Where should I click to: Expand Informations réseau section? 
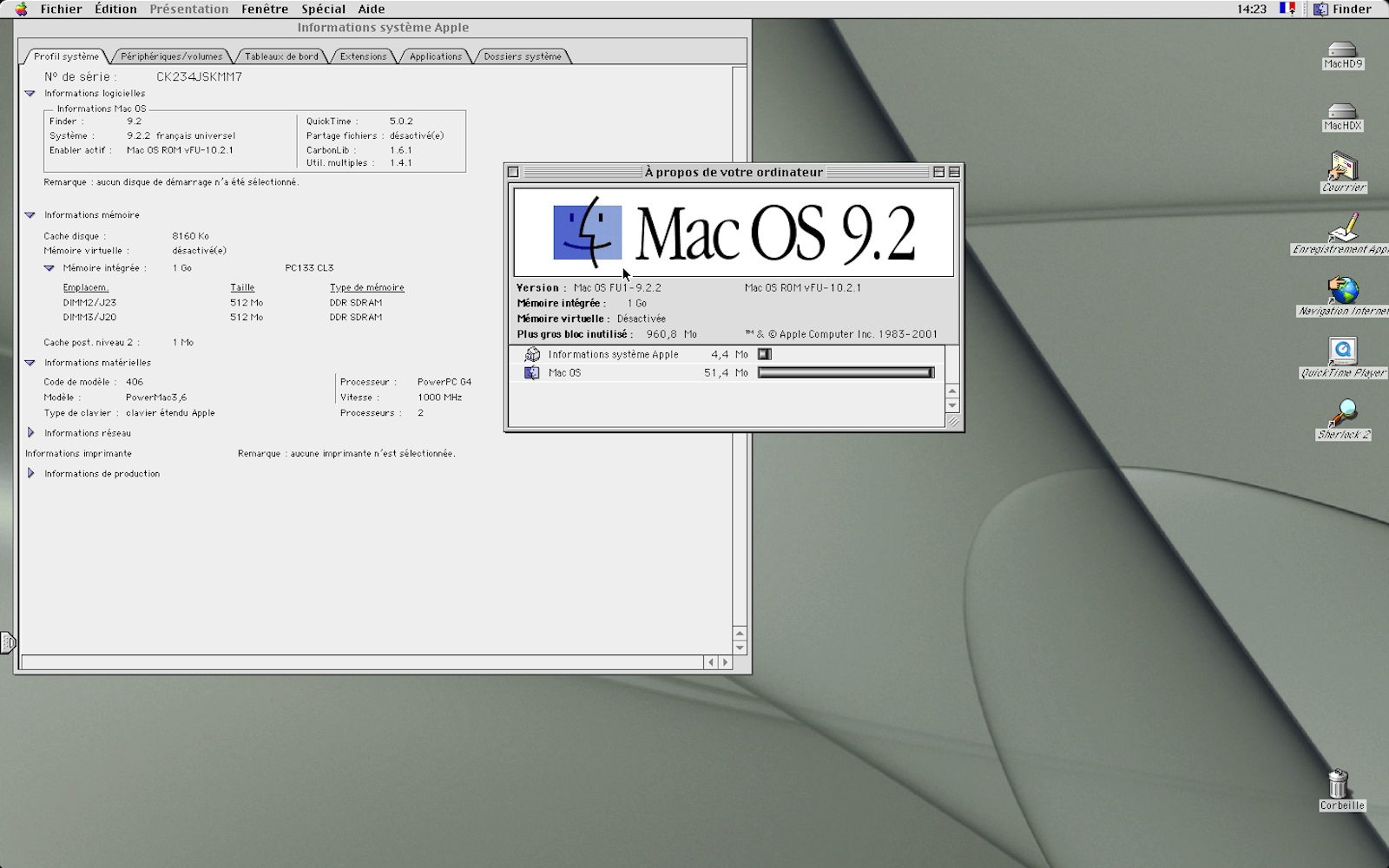[x=30, y=432]
